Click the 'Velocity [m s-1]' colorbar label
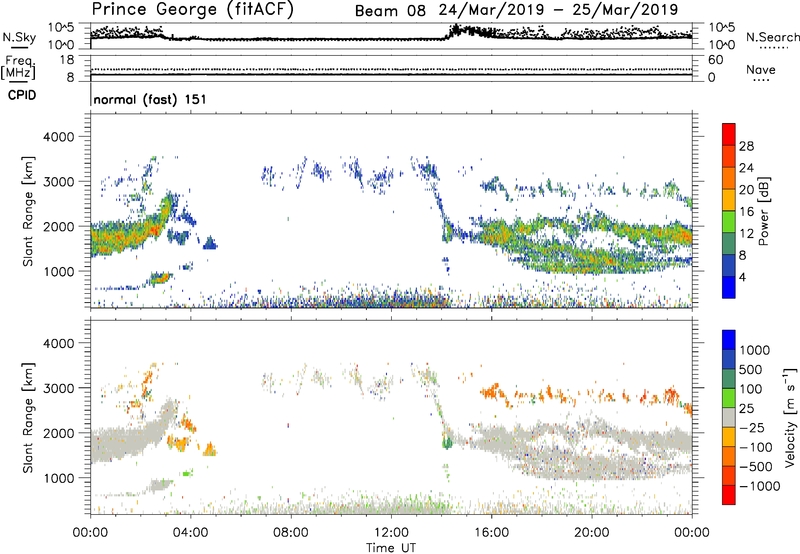800x554 pixels. pyautogui.click(x=790, y=417)
